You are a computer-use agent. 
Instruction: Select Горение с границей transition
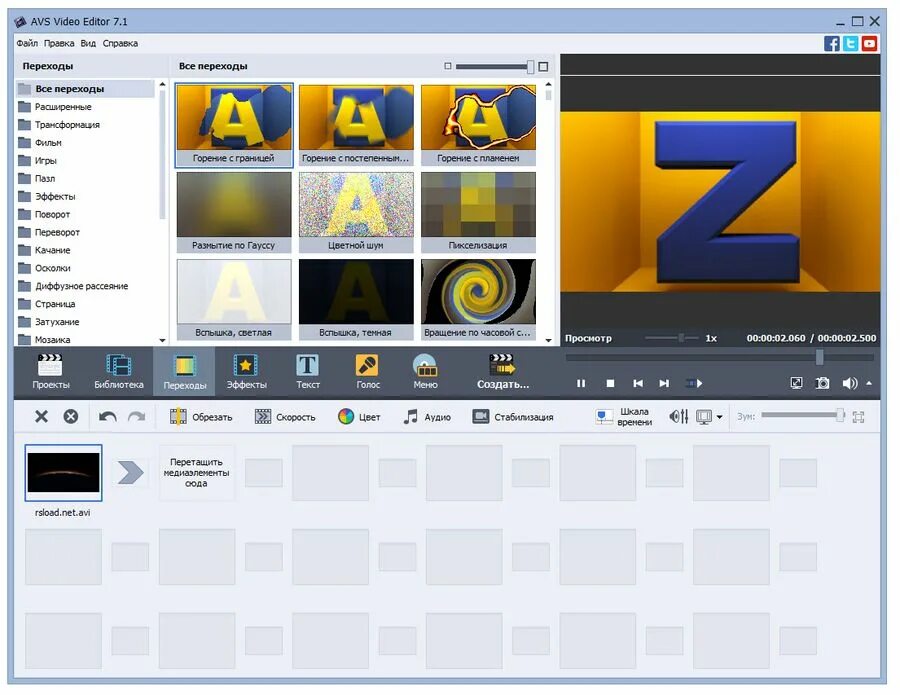tap(234, 125)
